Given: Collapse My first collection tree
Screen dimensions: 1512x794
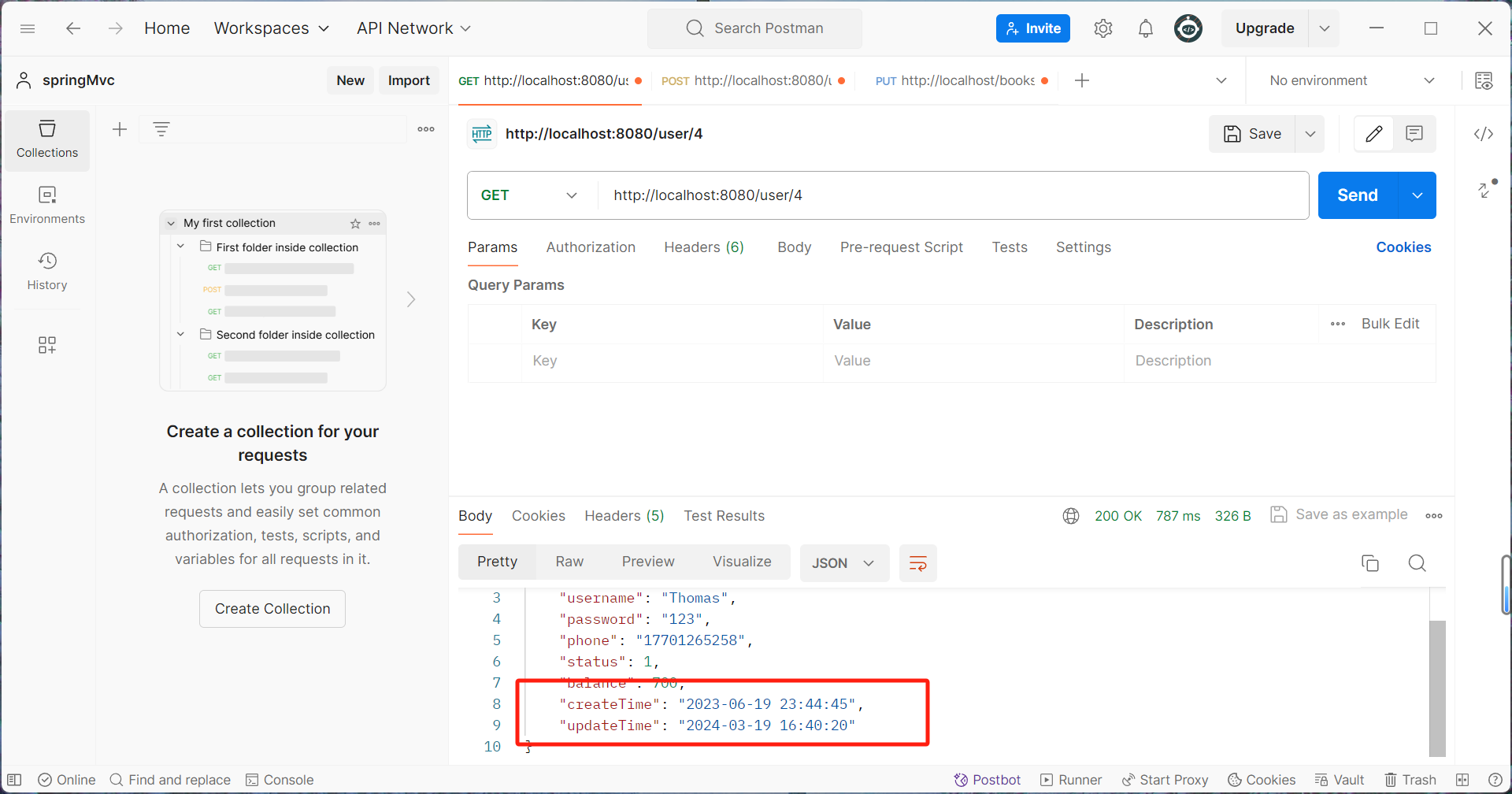Looking at the screenshot, I should 171,224.
